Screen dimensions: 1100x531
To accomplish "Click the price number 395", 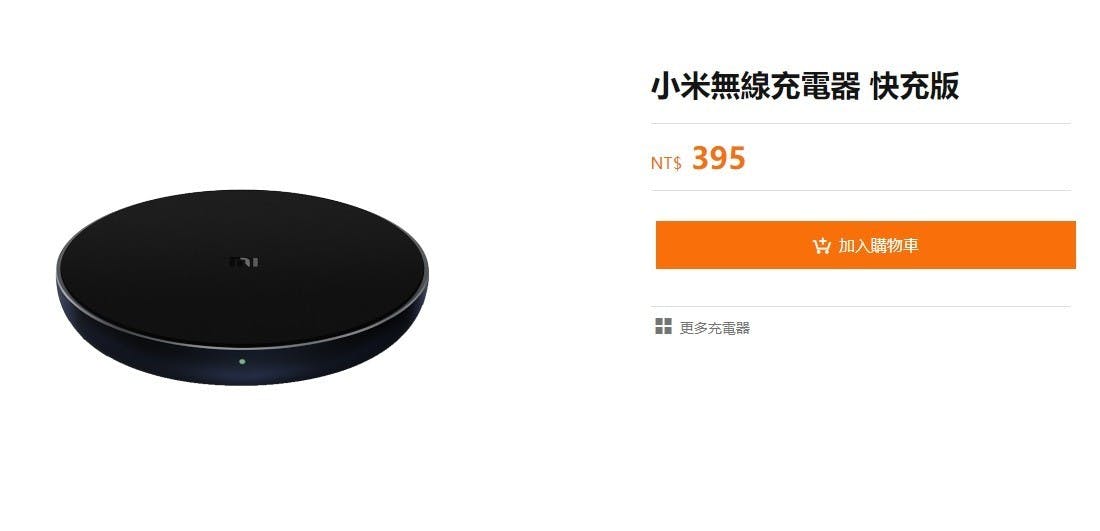I will 718,159.
